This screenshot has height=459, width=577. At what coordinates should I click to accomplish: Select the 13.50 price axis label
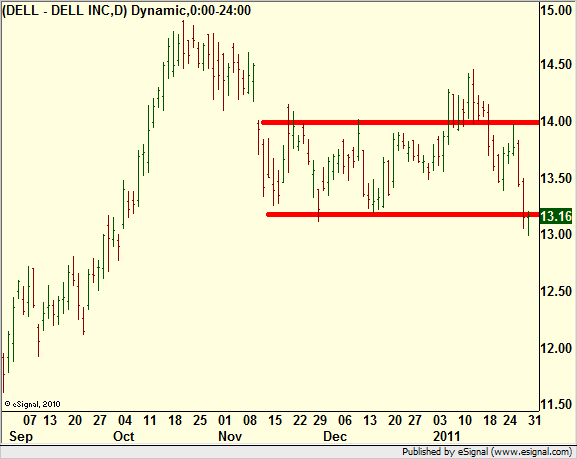556,178
